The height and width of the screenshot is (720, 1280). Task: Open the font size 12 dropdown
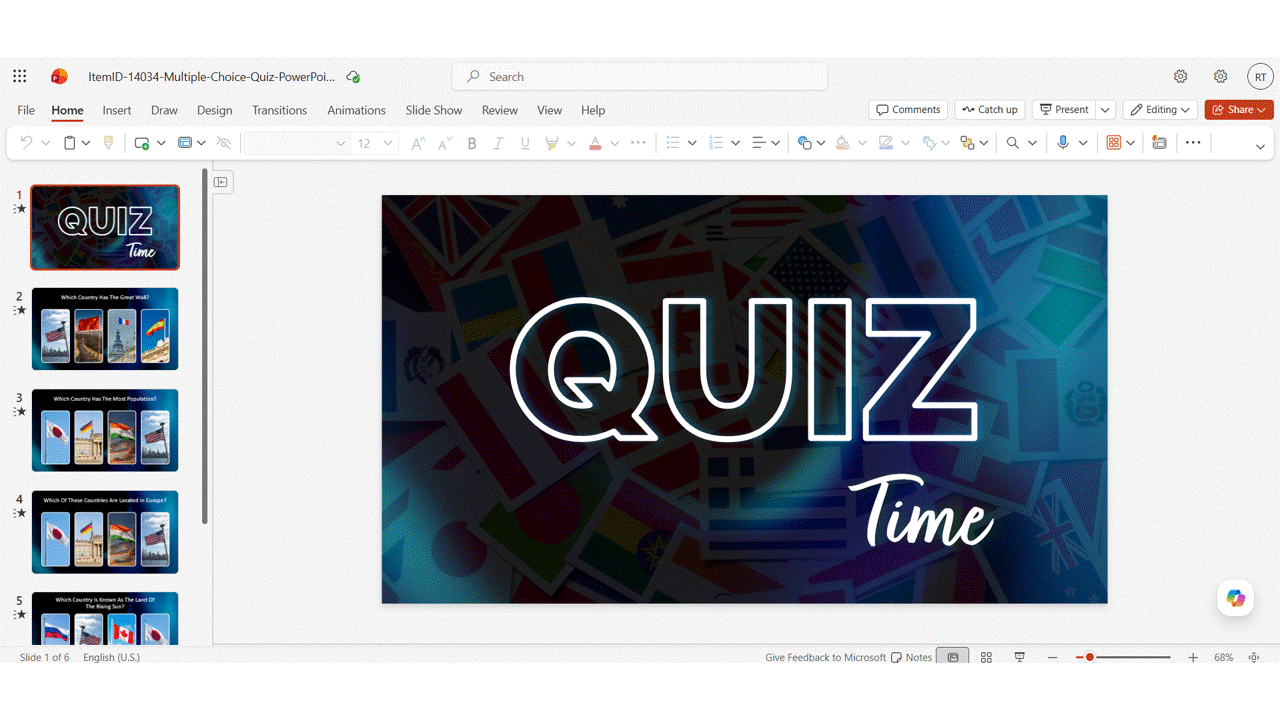coord(375,143)
